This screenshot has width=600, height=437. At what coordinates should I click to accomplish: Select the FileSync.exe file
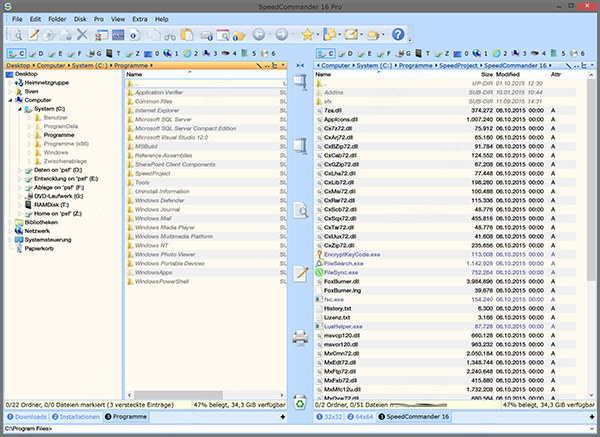click(x=341, y=272)
